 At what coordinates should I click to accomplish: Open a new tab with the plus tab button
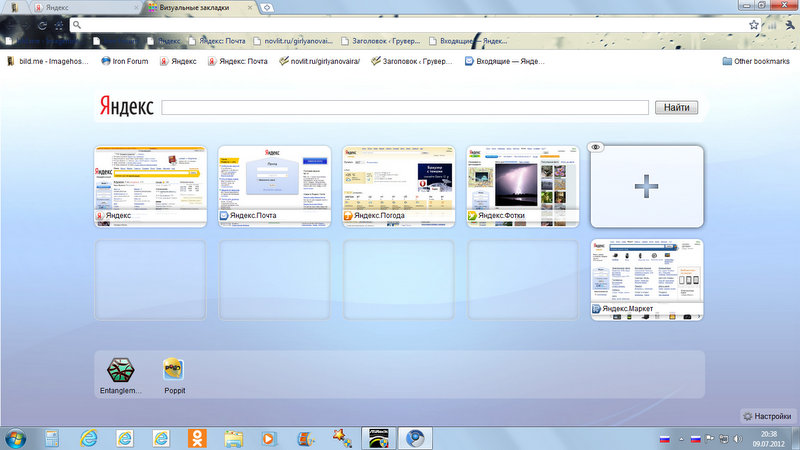pyautogui.click(x=266, y=8)
